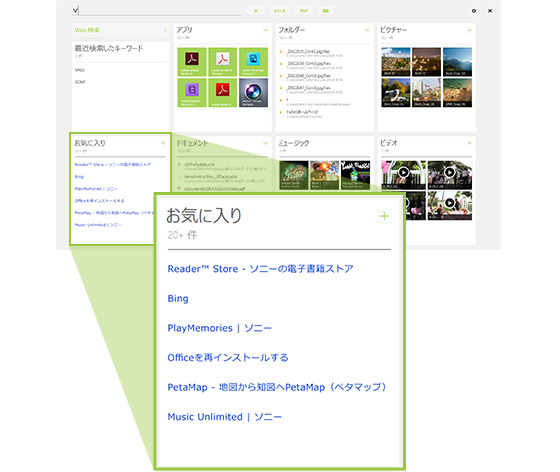The width and height of the screenshot is (560, 472).
Task: Open the mountain lake picture thumbnail
Action: coord(458,62)
